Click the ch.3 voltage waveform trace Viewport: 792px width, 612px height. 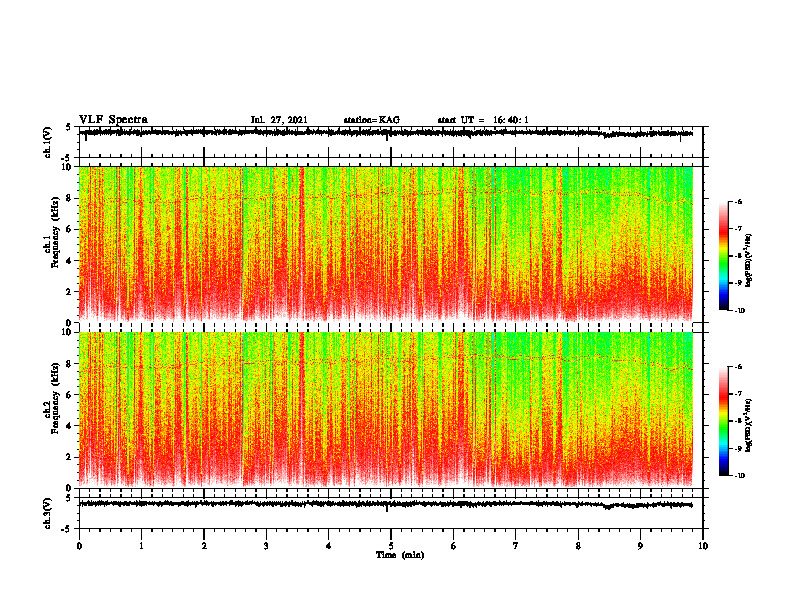[386, 504]
